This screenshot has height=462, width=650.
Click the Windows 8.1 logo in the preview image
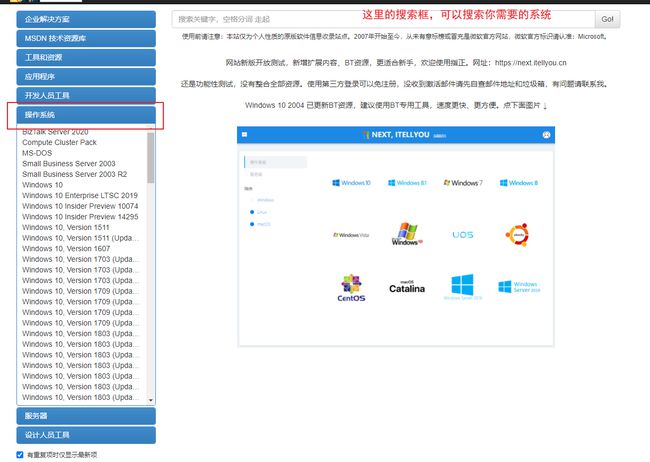407,183
